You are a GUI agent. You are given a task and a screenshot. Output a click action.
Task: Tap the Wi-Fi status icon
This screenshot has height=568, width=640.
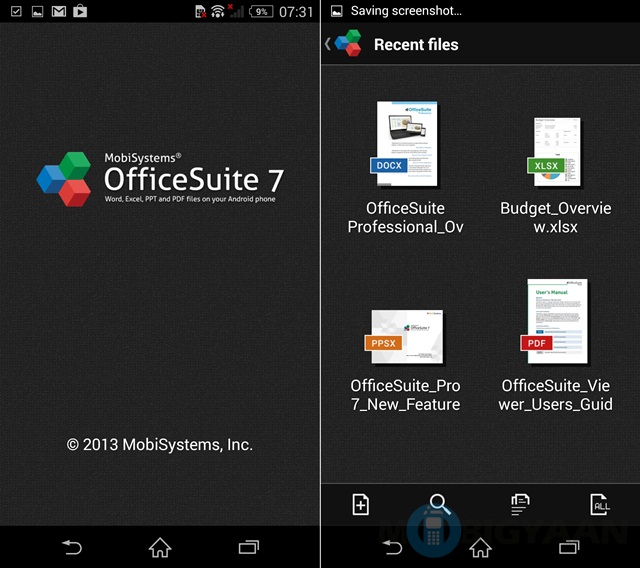coord(218,11)
